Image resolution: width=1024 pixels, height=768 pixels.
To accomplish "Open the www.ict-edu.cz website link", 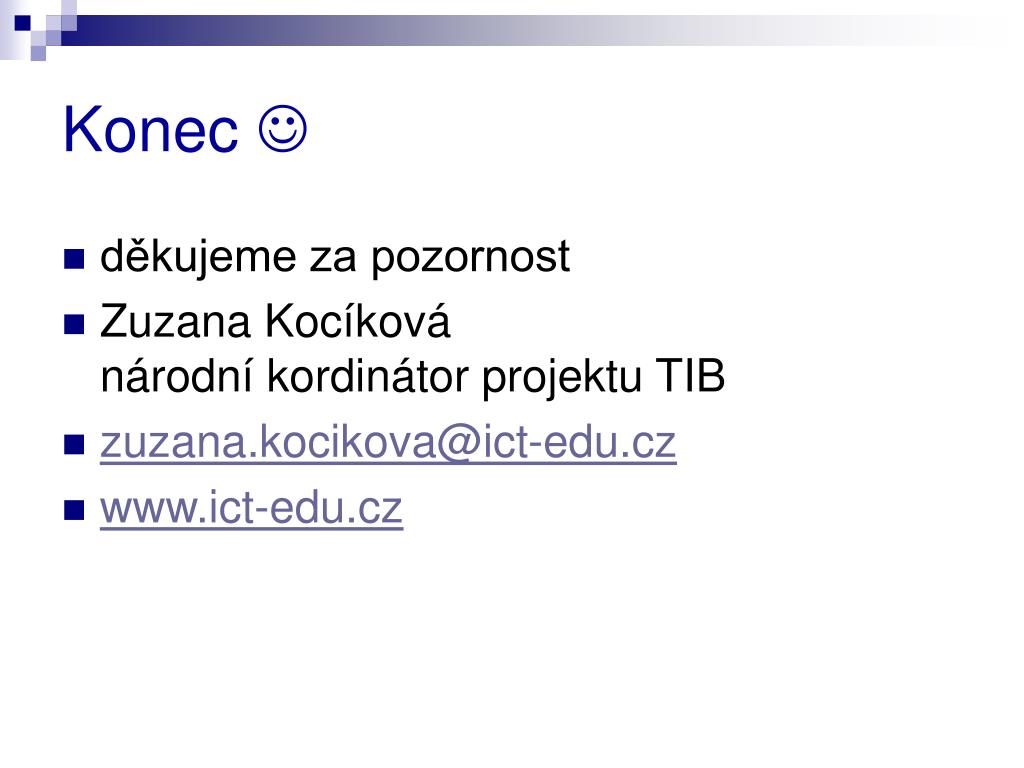I will pyautogui.click(x=251, y=509).
